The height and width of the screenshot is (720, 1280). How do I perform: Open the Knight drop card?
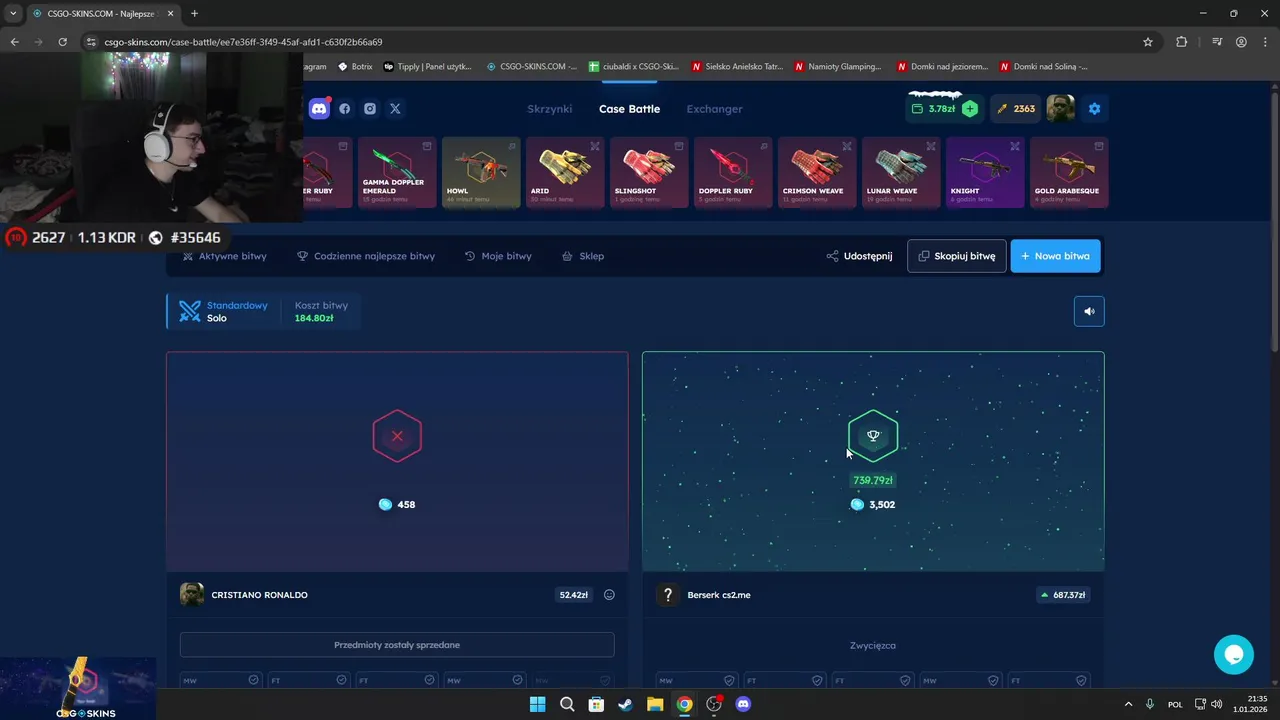point(985,172)
